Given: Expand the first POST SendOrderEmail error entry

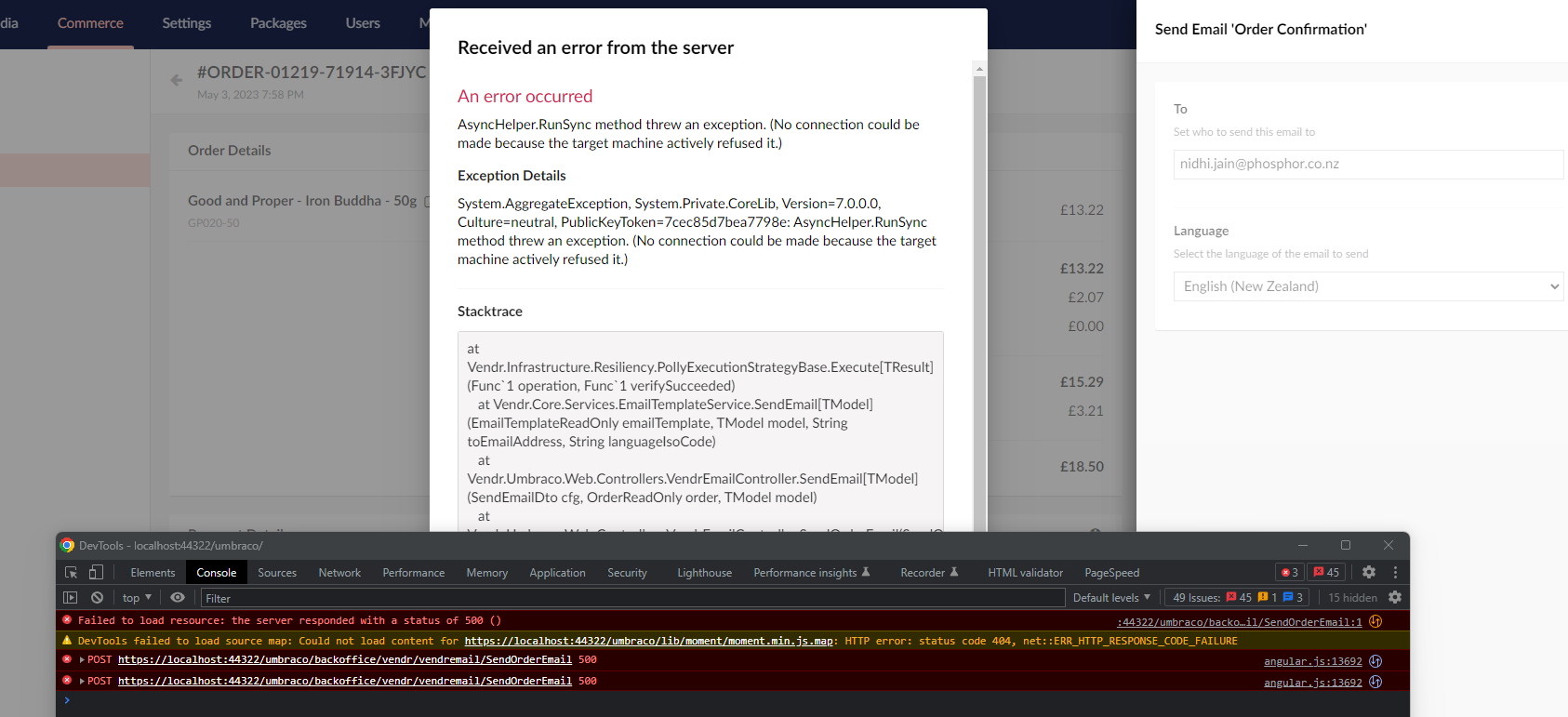Looking at the screenshot, I should click(82, 660).
